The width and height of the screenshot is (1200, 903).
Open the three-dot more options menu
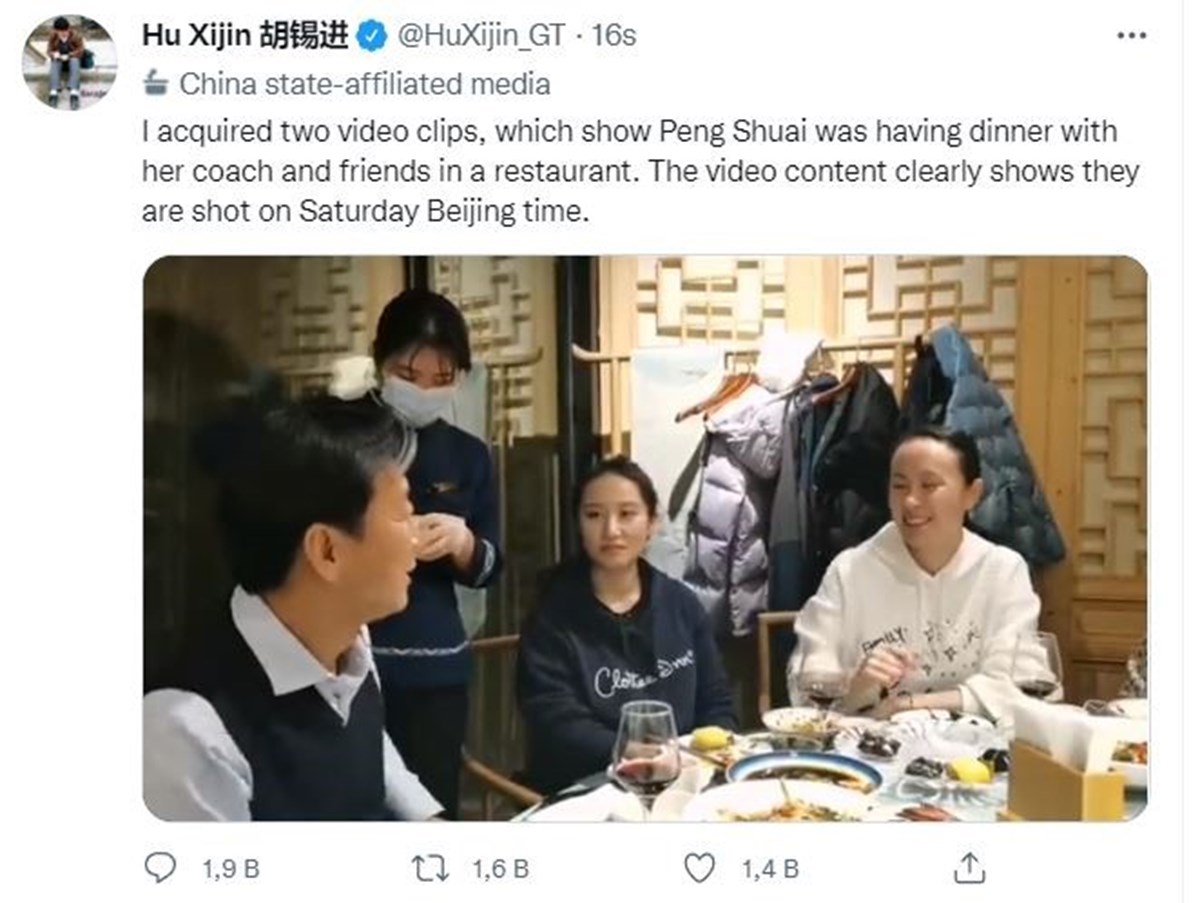click(x=1130, y=35)
